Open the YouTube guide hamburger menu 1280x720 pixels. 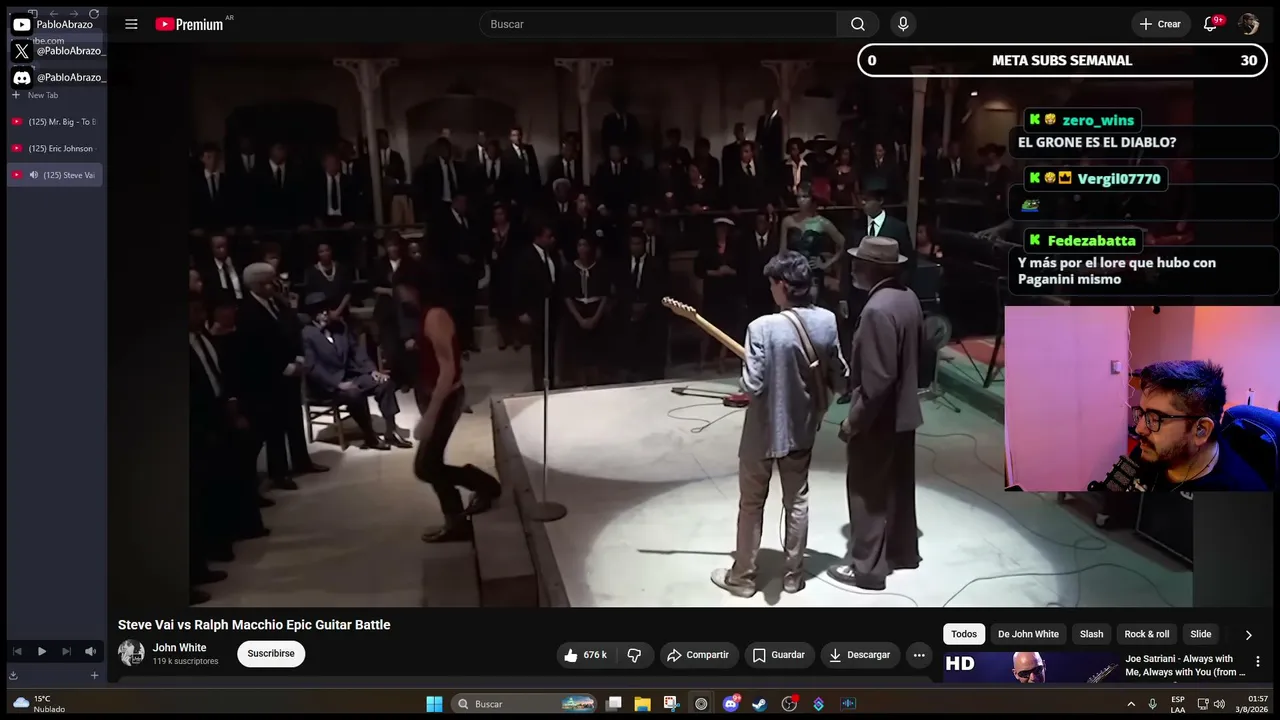click(131, 24)
